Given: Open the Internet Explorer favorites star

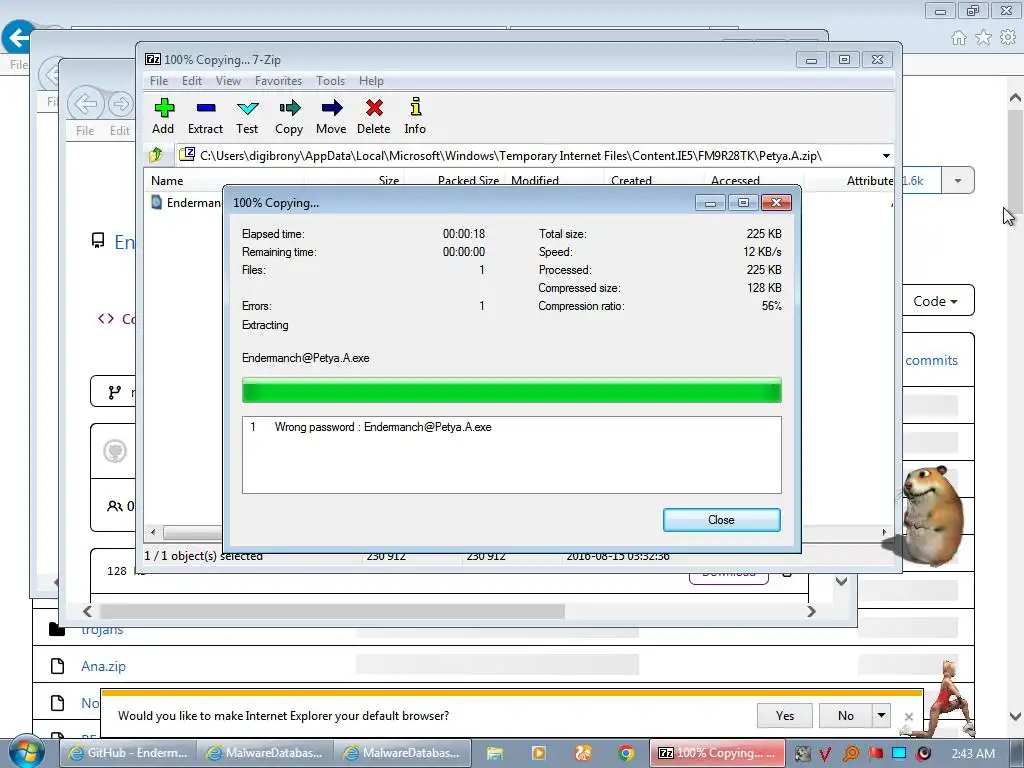Looking at the screenshot, I should pos(984,38).
